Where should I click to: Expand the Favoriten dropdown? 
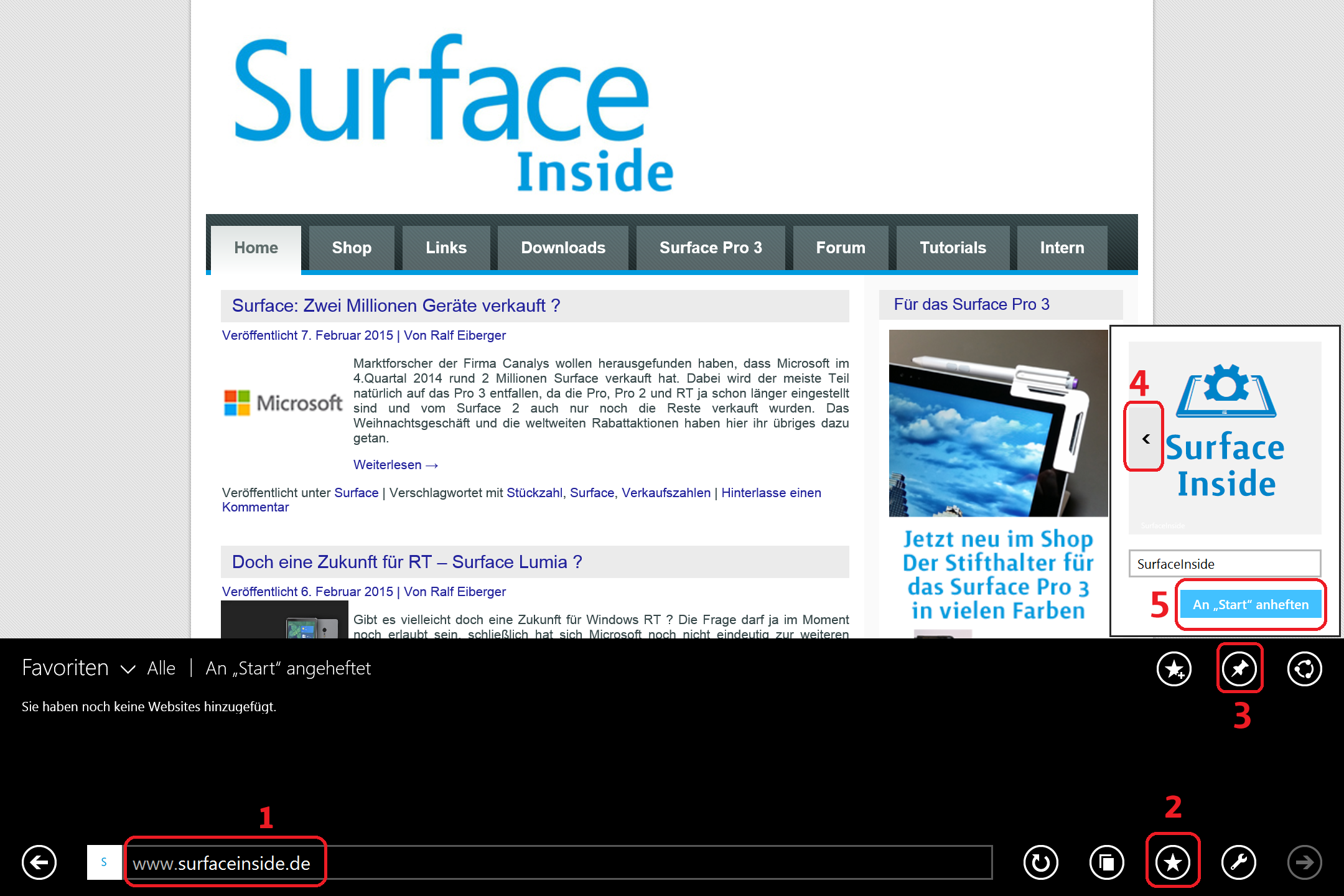click(78, 668)
